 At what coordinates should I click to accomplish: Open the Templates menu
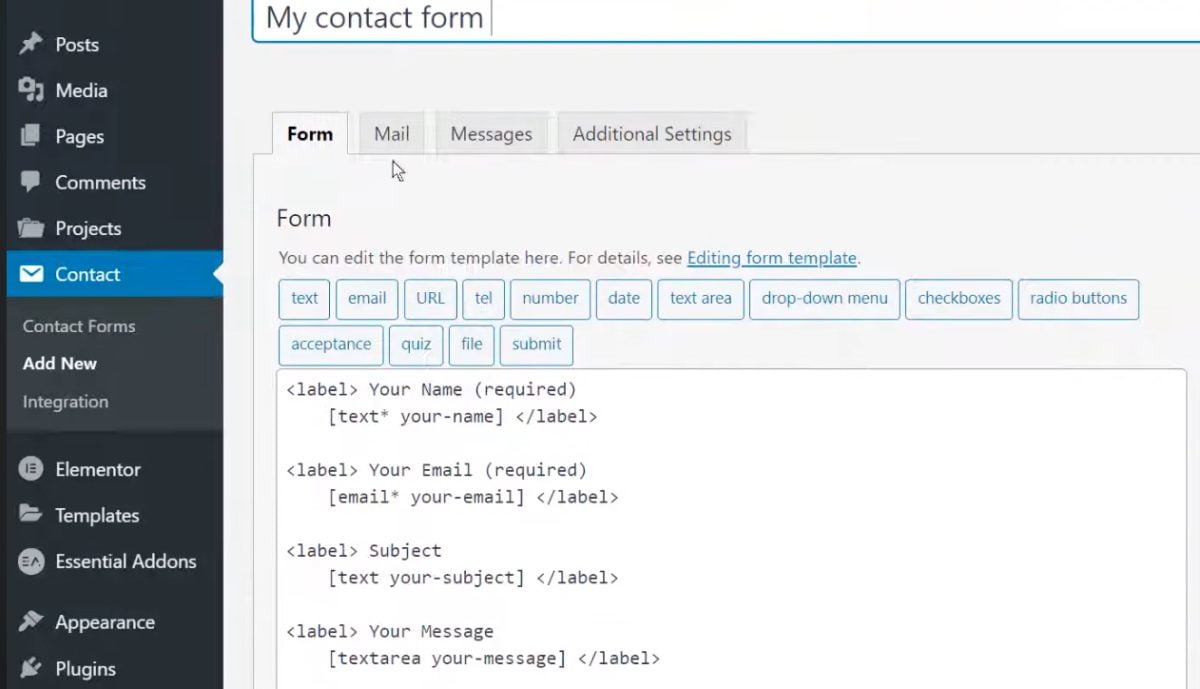tap(97, 515)
